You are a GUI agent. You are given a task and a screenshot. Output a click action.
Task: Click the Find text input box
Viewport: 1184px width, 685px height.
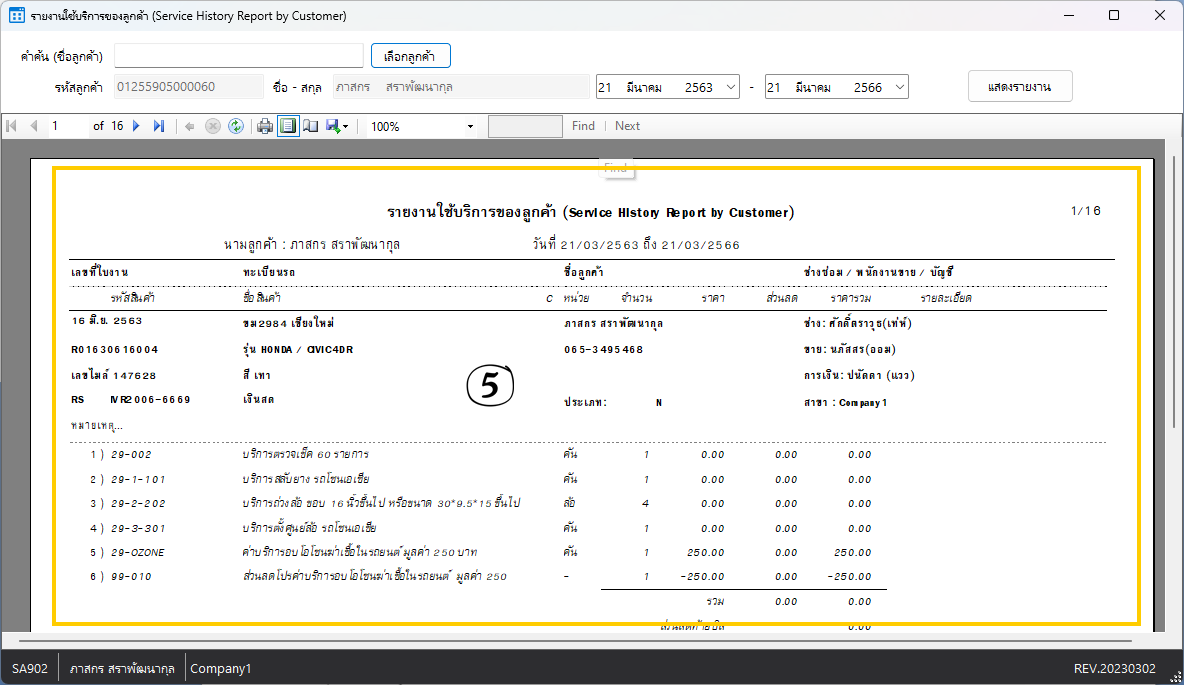pos(525,126)
